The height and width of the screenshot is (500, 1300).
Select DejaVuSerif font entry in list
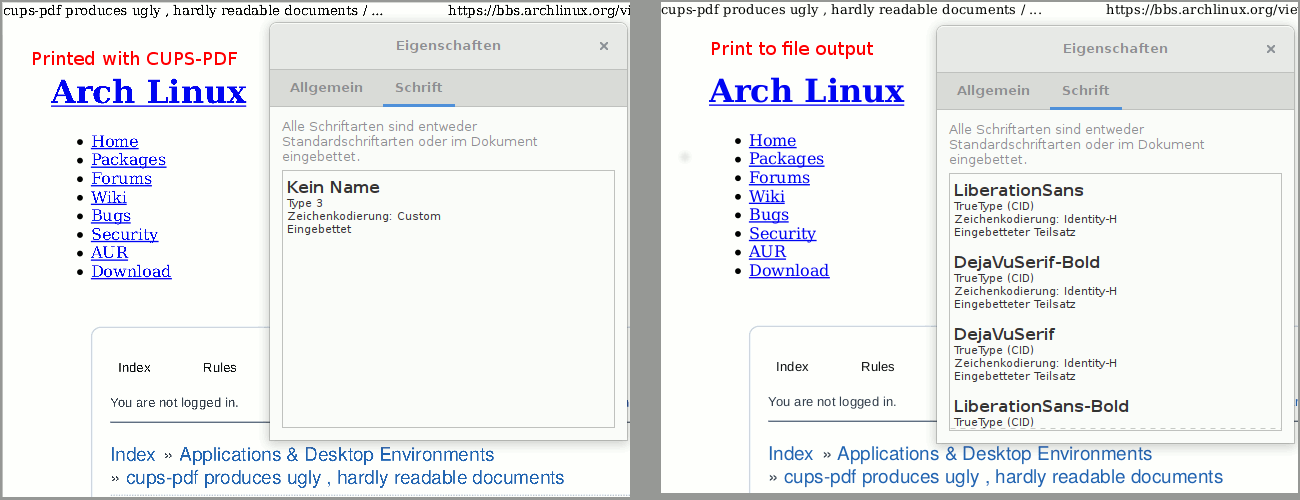pyautogui.click(x=1115, y=354)
